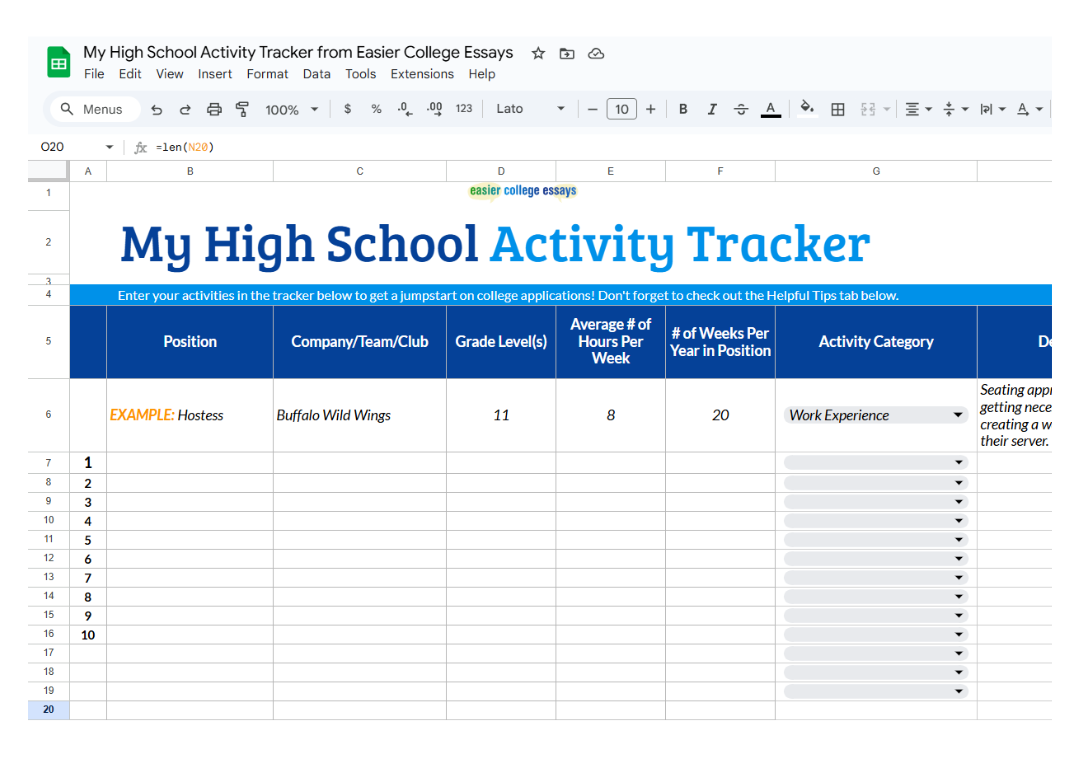Screen dimensions: 1080x766
Task: Increase font size with plus button
Action: point(650,109)
